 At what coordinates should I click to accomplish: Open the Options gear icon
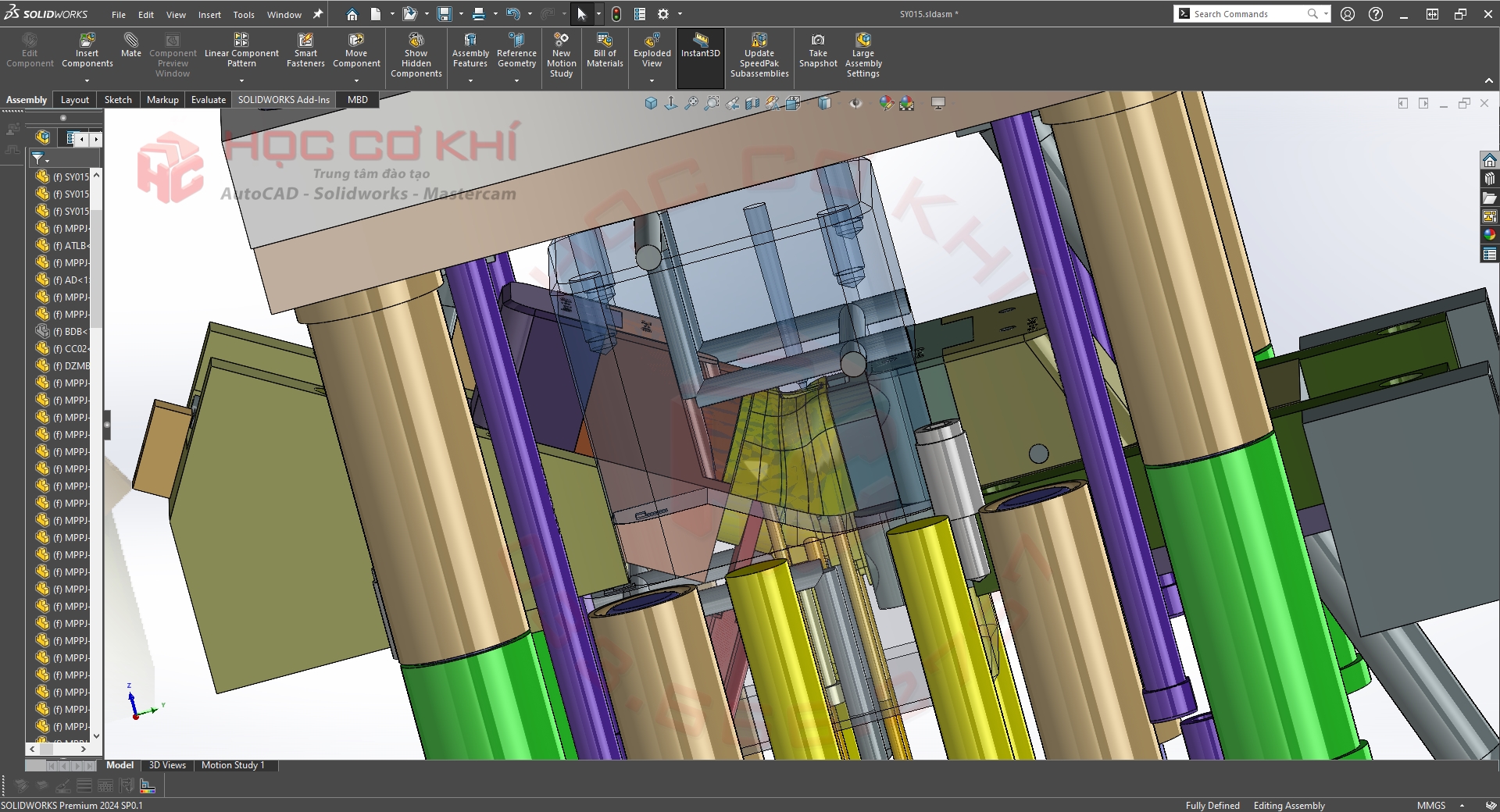click(x=663, y=14)
